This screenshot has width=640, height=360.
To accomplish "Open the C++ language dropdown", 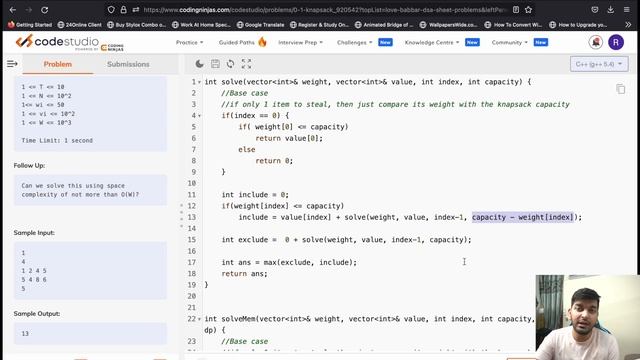I will (599, 64).
